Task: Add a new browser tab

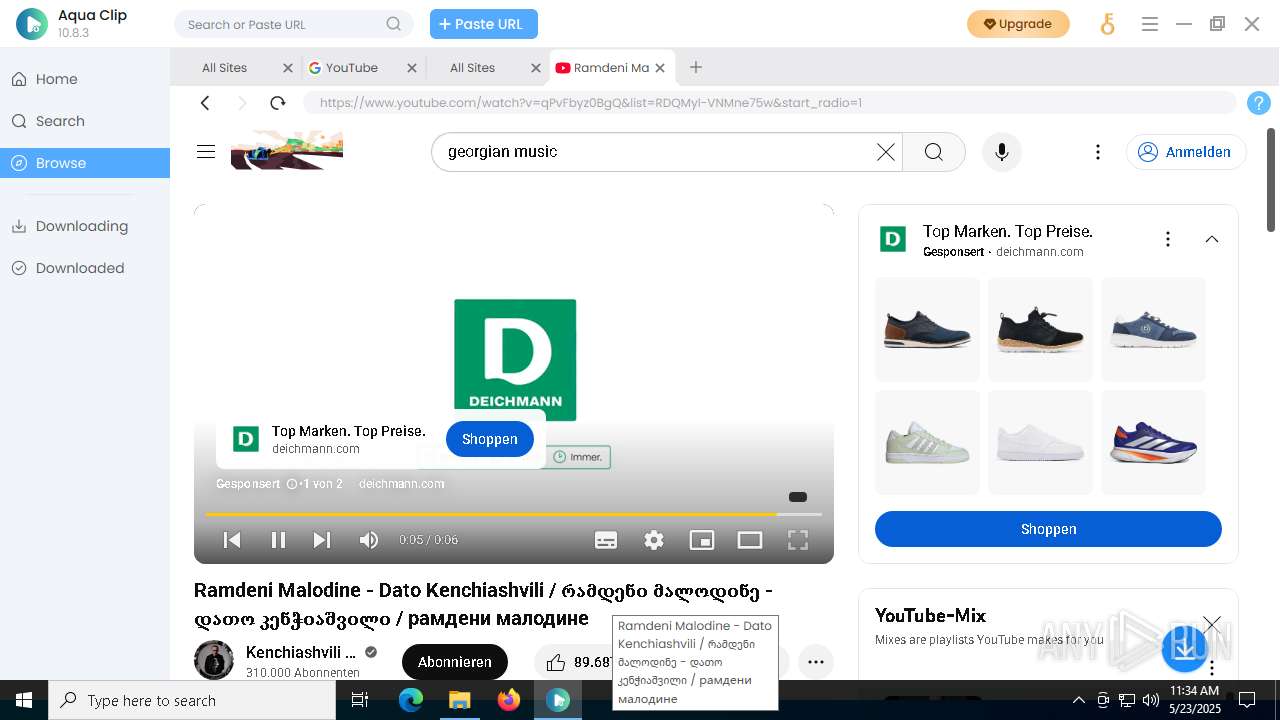Action: click(x=696, y=67)
